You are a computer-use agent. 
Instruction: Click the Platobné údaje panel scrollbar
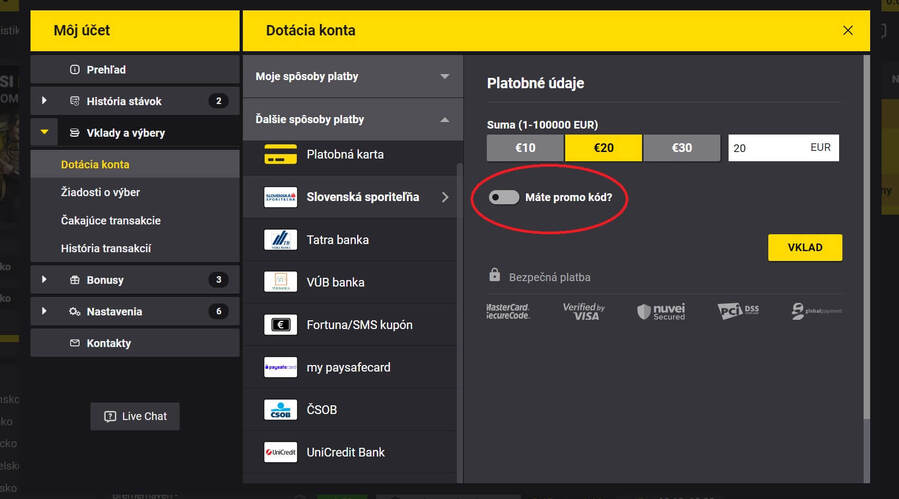[866, 236]
